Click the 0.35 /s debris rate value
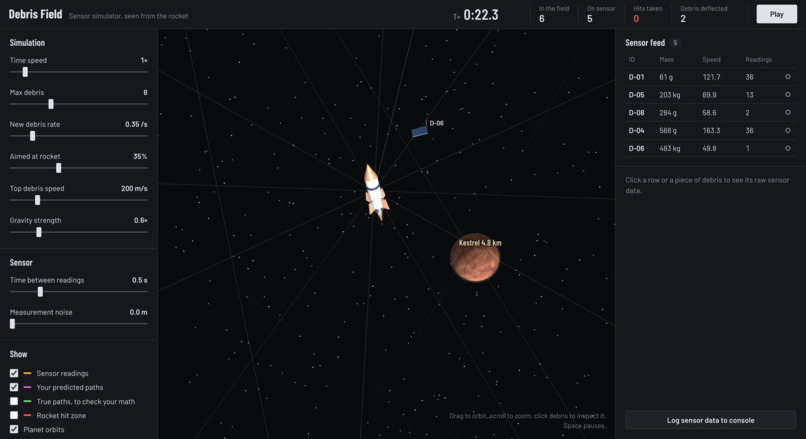 pyautogui.click(x=136, y=124)
